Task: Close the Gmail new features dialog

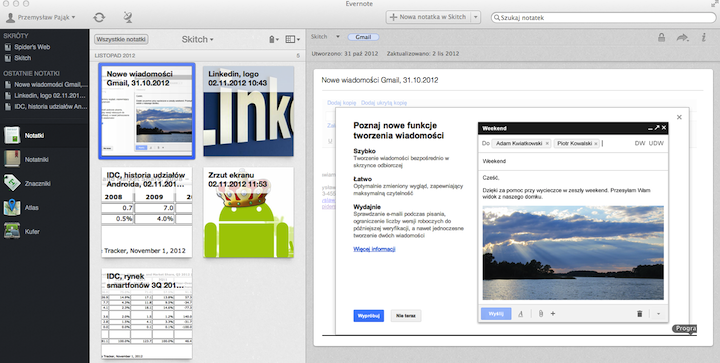Action: coord(679,117)
